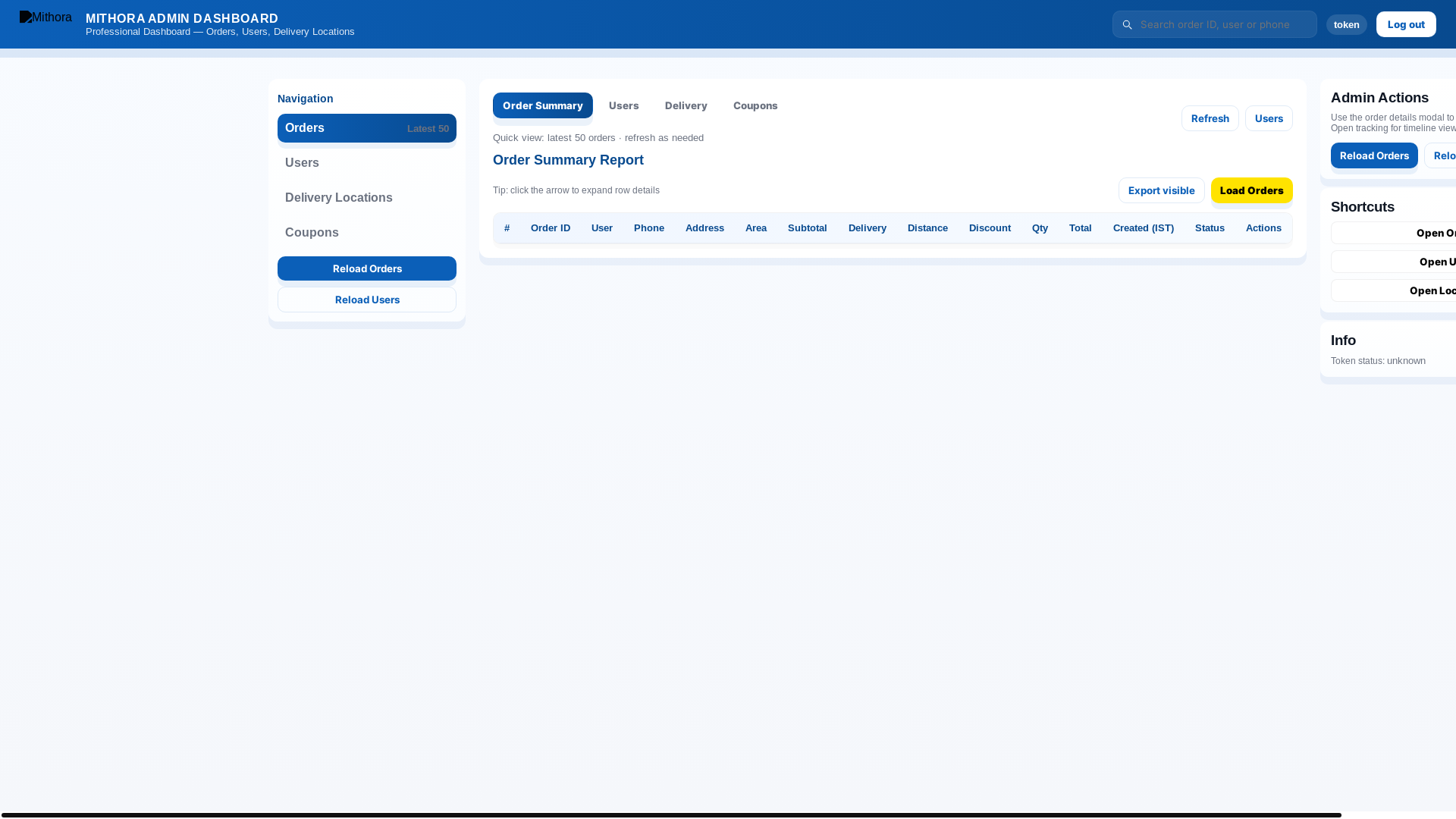Select Orders in the Navigation panel
The height and width of the screenshot is (819, 1456).
(367, 128)
